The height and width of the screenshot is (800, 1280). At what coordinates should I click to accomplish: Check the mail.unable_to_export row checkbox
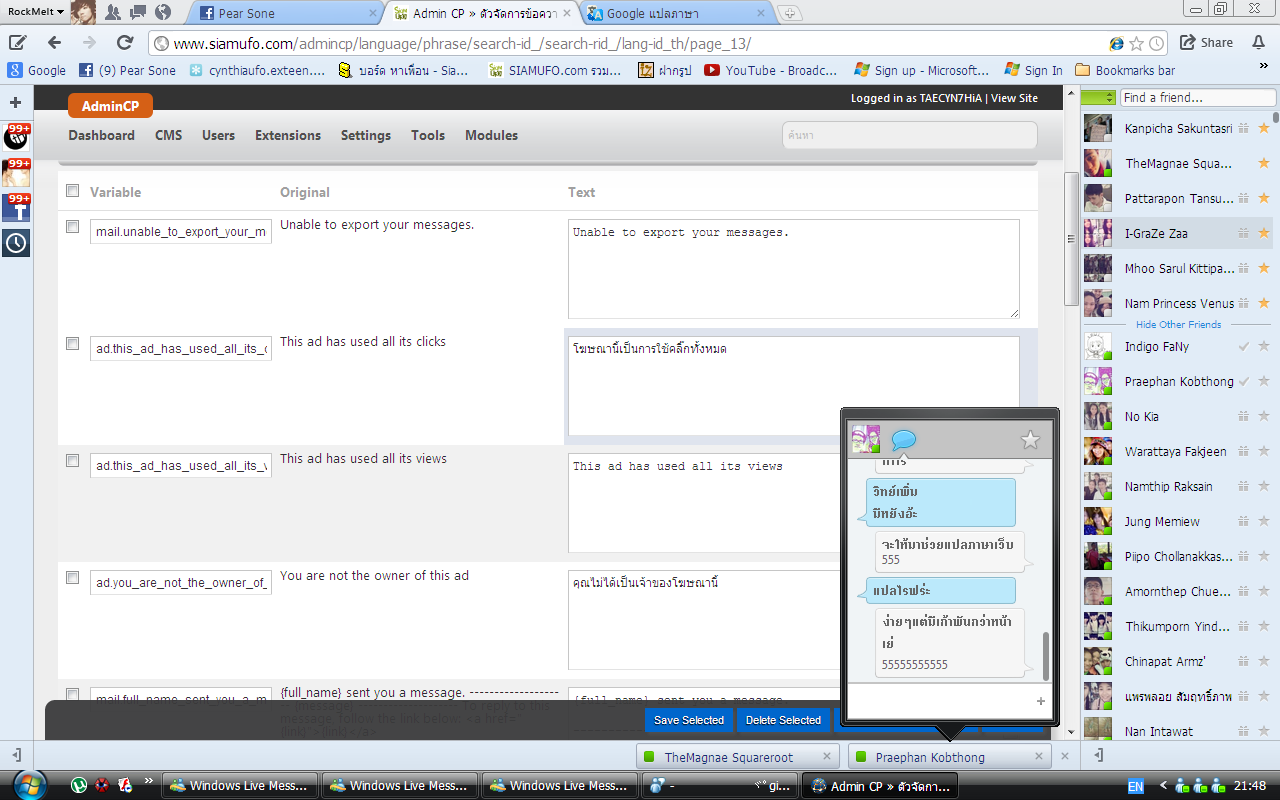pos(72,226)
